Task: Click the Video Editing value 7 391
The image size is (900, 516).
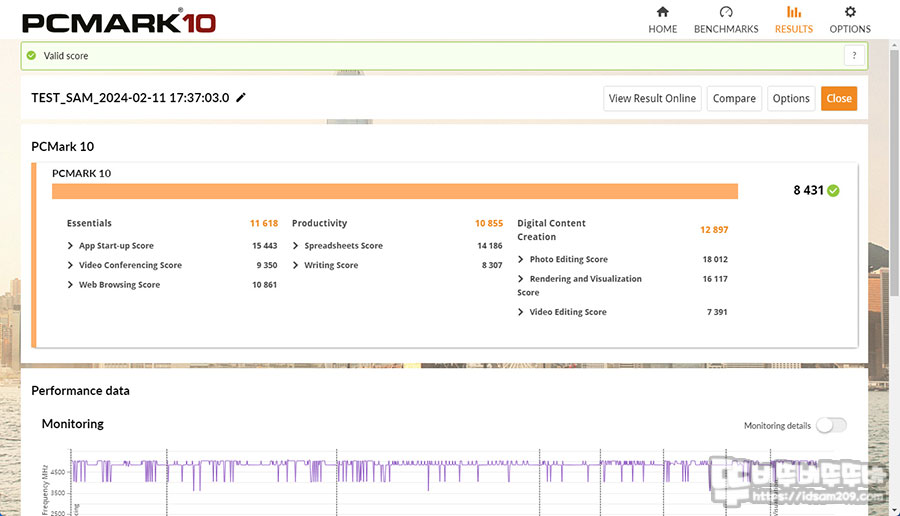Action: (x=717, y=312)
